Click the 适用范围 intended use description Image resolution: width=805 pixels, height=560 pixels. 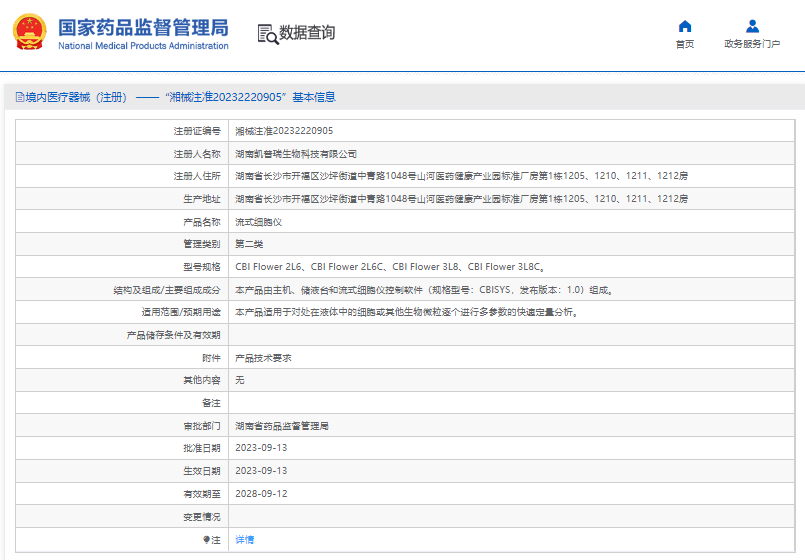(407, 312)
